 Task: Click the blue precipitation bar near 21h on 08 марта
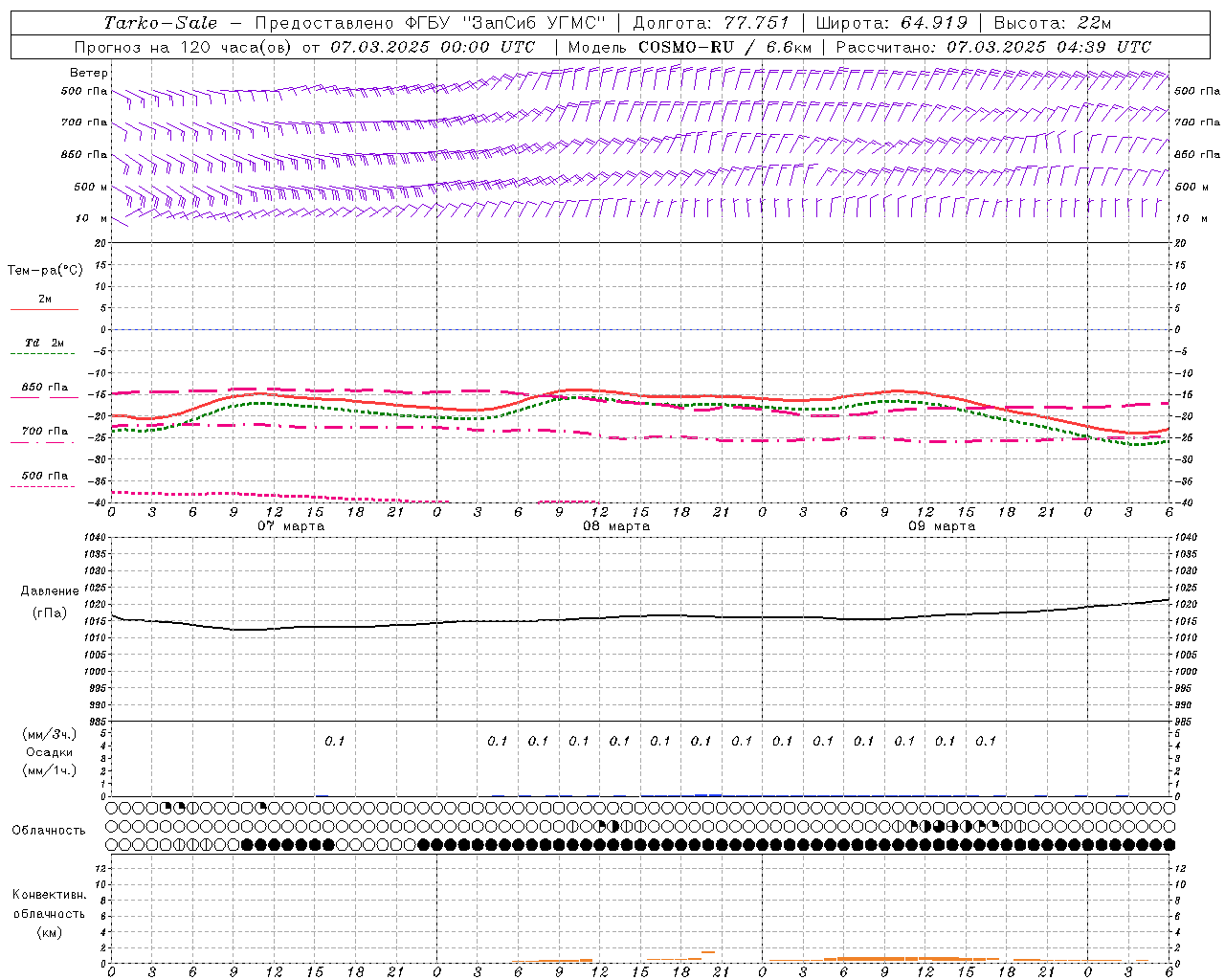(x=708, y=794)
